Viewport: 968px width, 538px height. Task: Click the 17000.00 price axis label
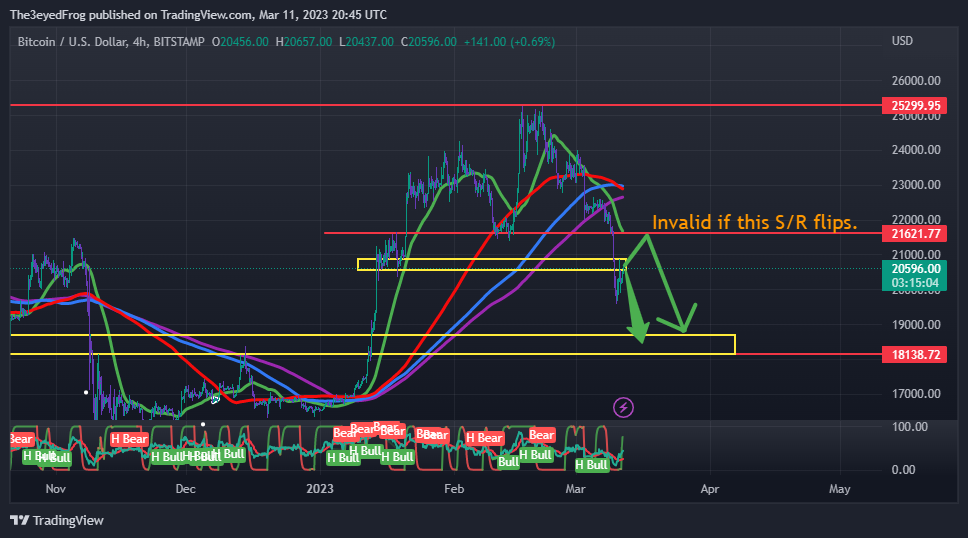click(x=916, y=394)
